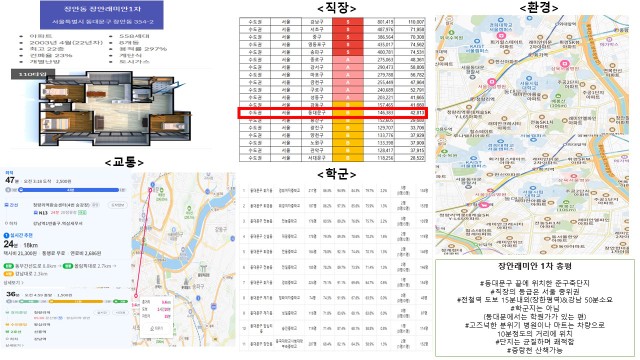640x360 pixels.
Task: Click the pink hospital marker at 서울성심병원 on upper map
Action: (x=491, y=82)
